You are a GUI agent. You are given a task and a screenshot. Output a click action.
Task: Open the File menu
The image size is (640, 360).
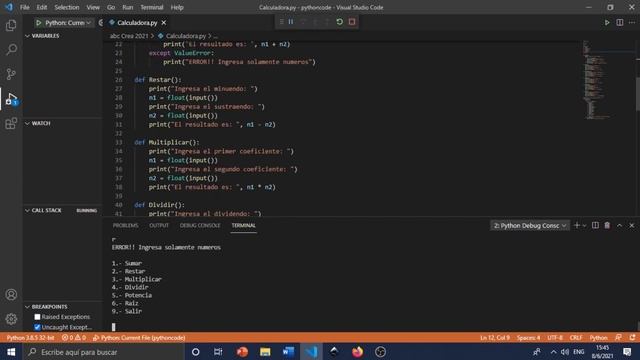click(24, 7)
